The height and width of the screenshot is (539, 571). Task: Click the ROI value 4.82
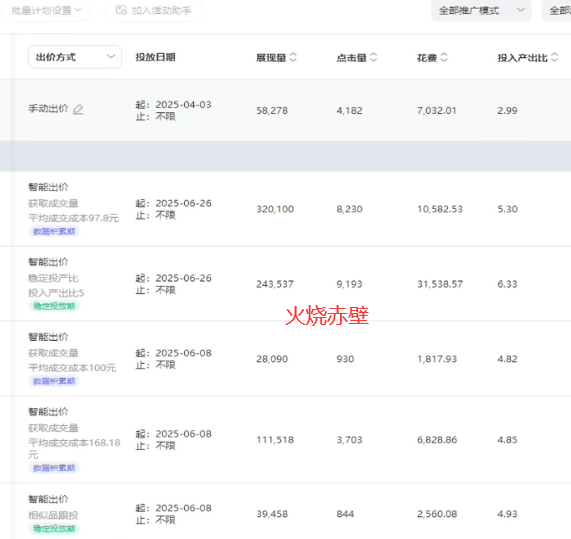[x=507, y=359]
